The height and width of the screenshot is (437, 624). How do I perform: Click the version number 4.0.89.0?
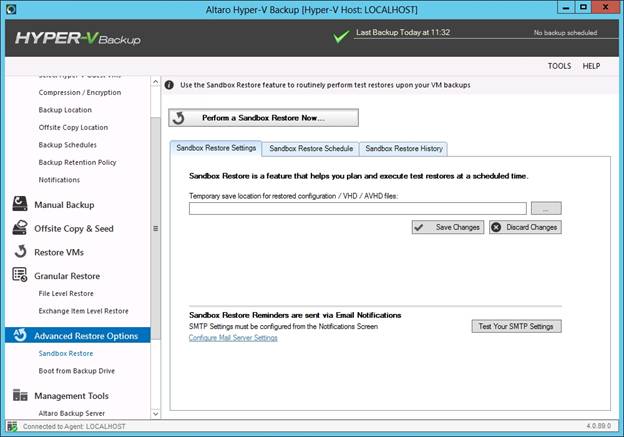point(599,426)
